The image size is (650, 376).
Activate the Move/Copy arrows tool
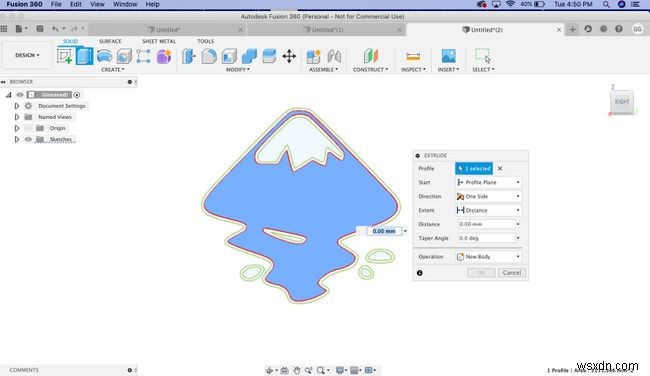(289, 56)
